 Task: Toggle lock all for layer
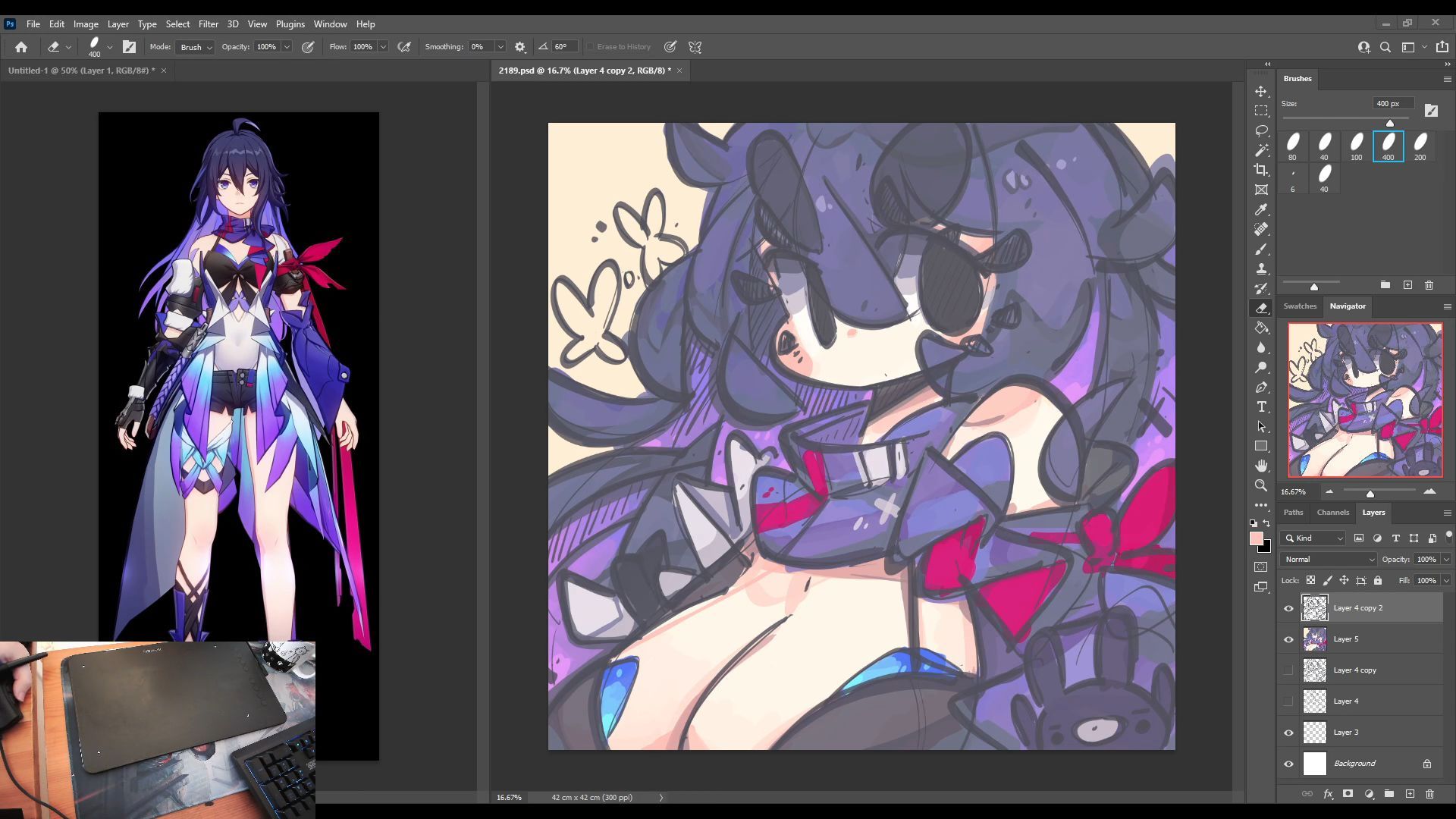click(x=1378, y=580)
